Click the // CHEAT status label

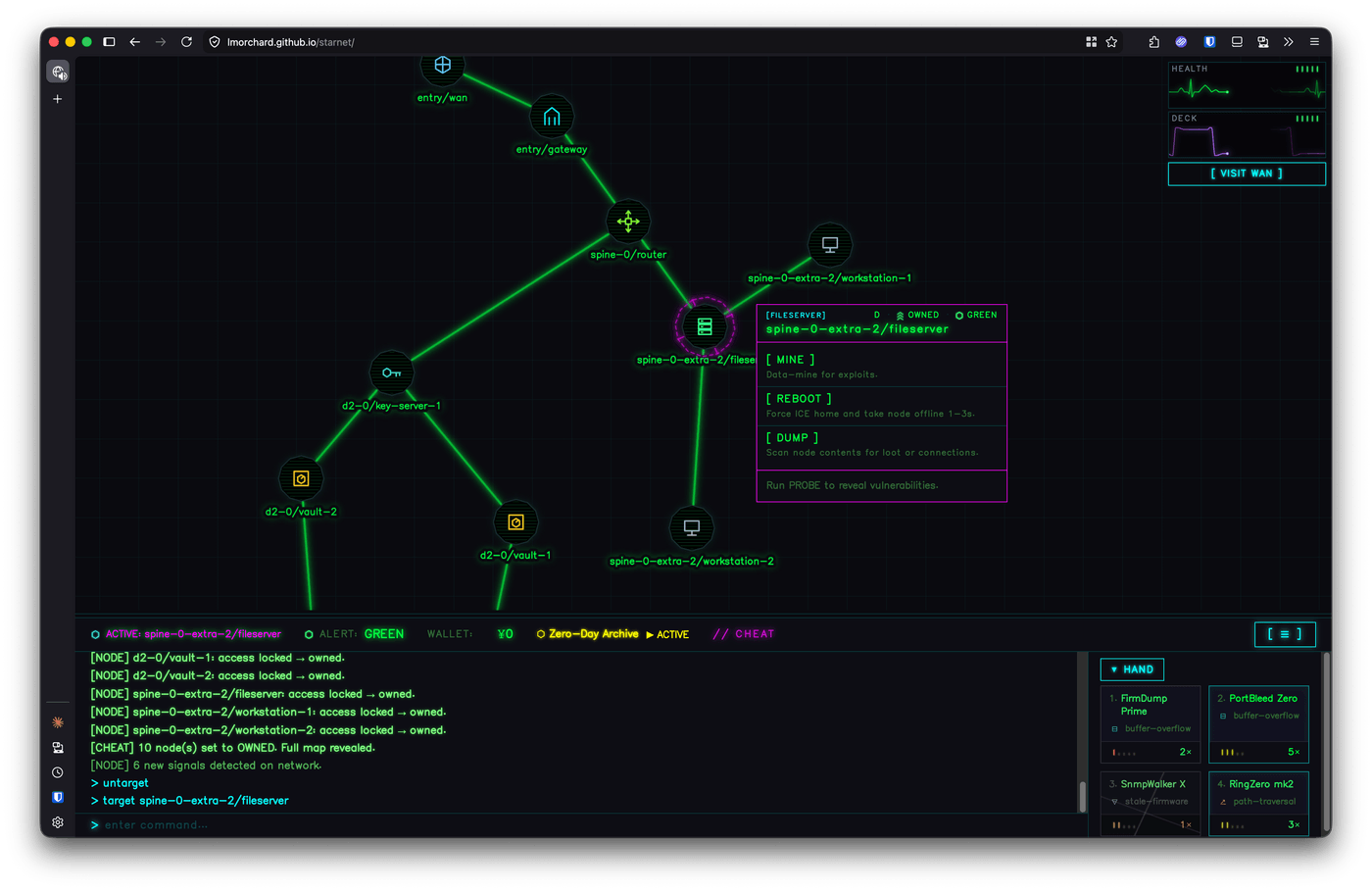point(744,634)
